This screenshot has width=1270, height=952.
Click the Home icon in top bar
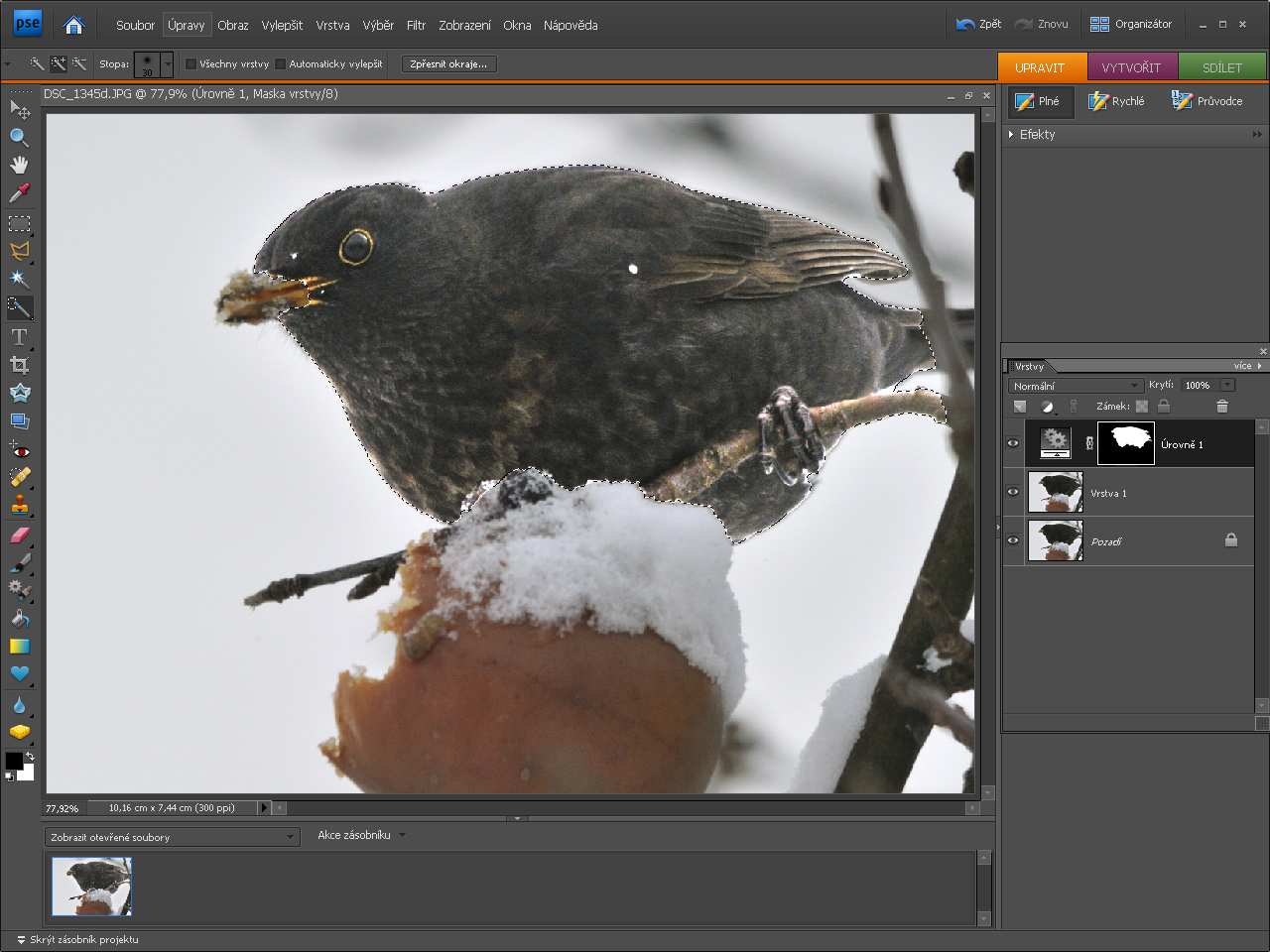pyautogui.click(x=73, y=25)
